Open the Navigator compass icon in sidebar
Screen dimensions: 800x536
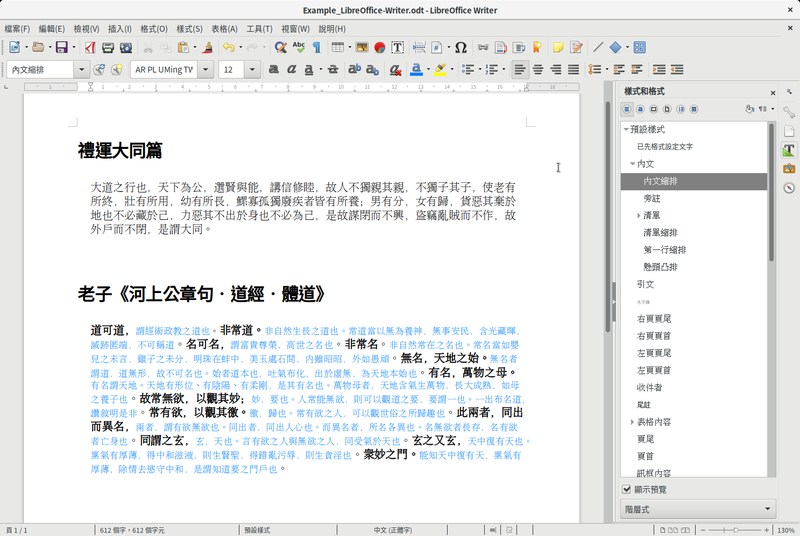[x=789, y=188]
